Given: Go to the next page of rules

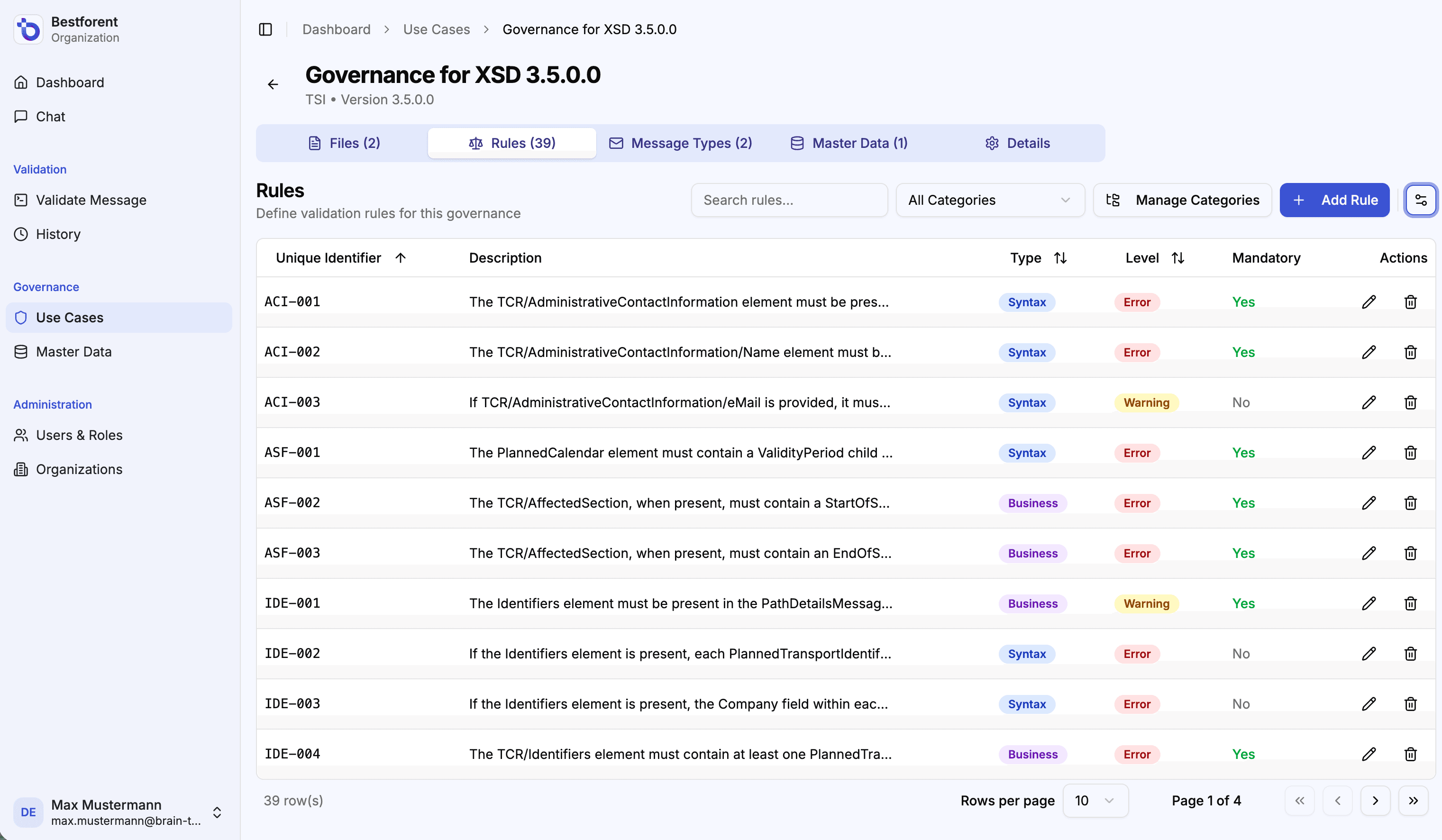Looking at the screenshot, I should pos(1375,801).
